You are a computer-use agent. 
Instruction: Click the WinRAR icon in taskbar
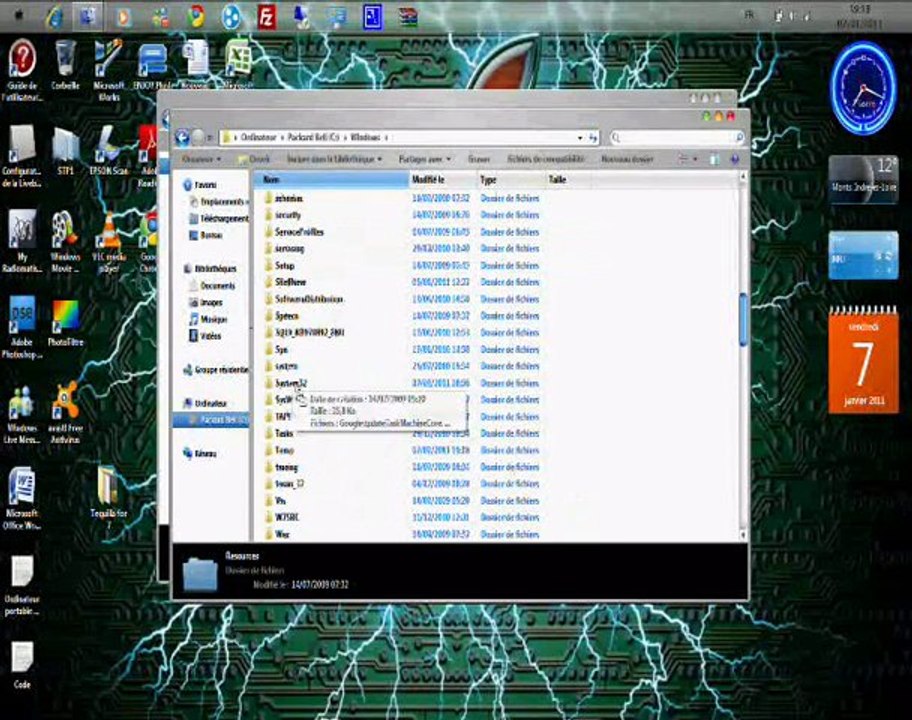pos(408,17)
